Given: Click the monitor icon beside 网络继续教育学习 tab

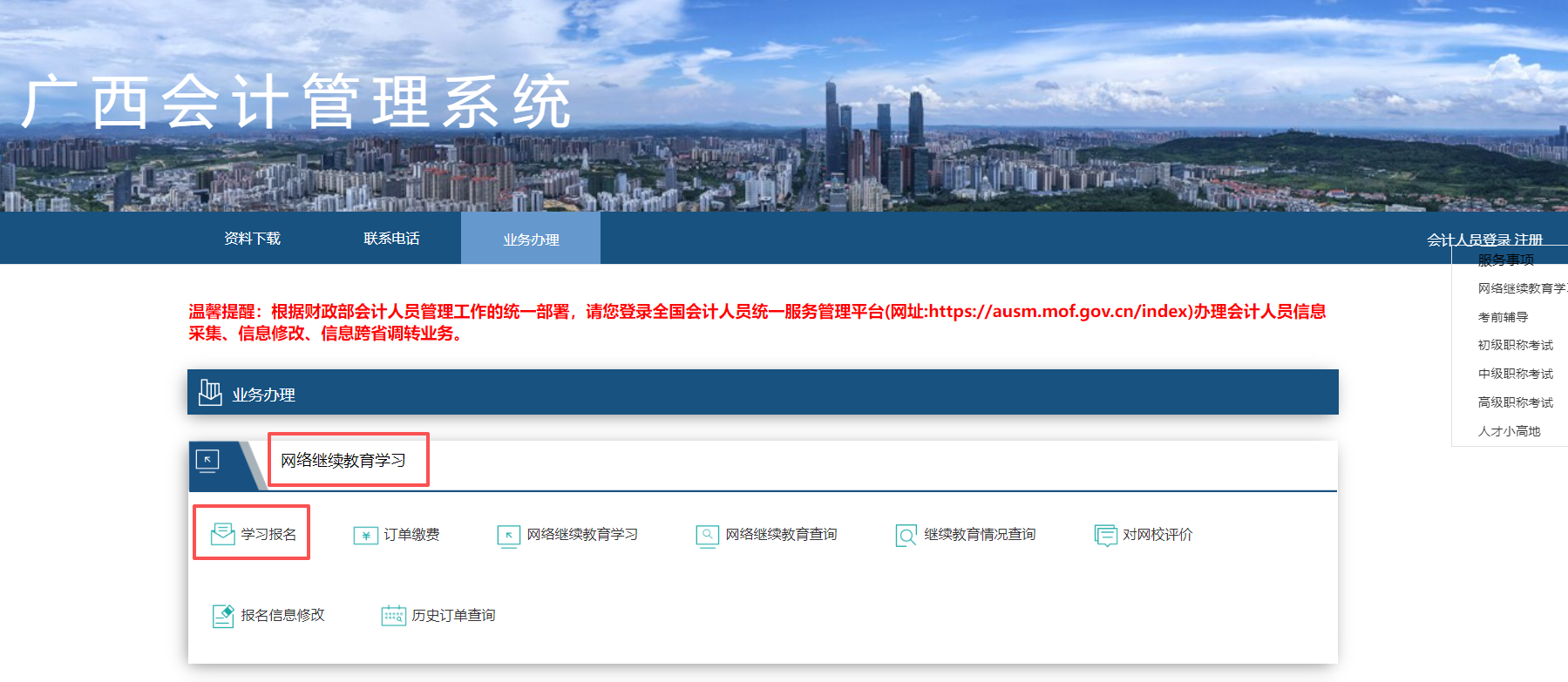Looking at the screenshot, I should [207, 461].
